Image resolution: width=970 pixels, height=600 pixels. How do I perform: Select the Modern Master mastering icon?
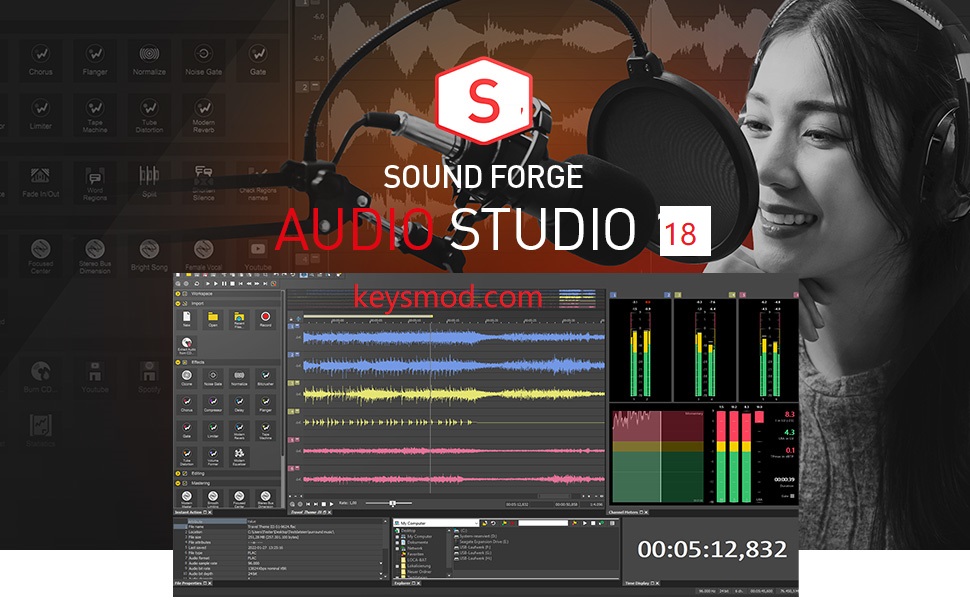(x=187, y=498)
